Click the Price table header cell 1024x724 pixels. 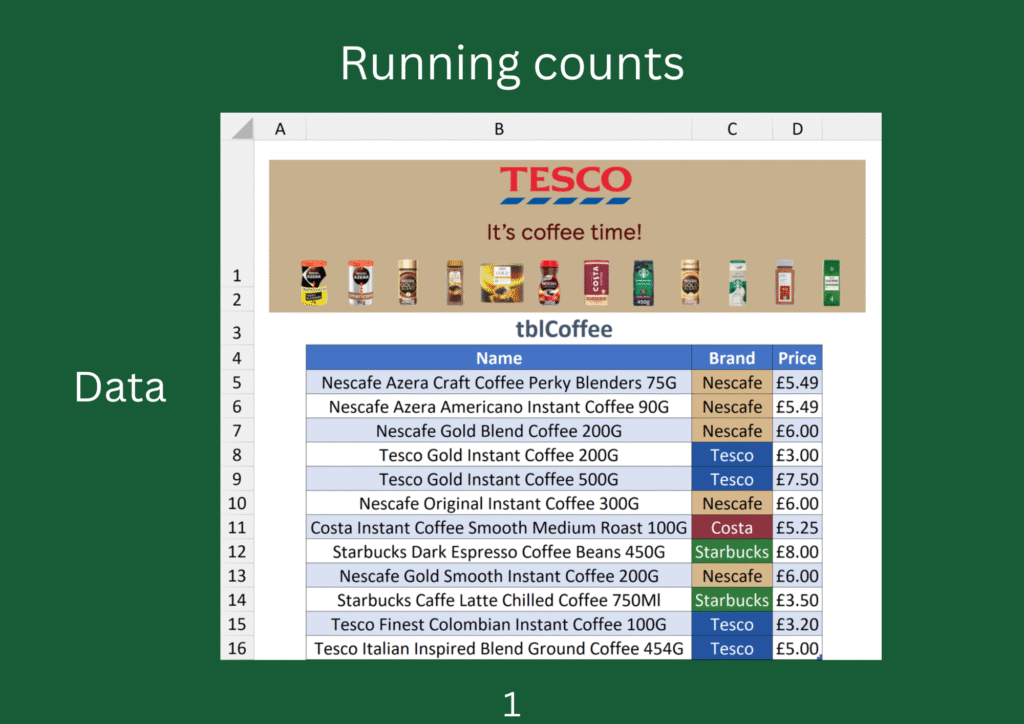[797, 358]
